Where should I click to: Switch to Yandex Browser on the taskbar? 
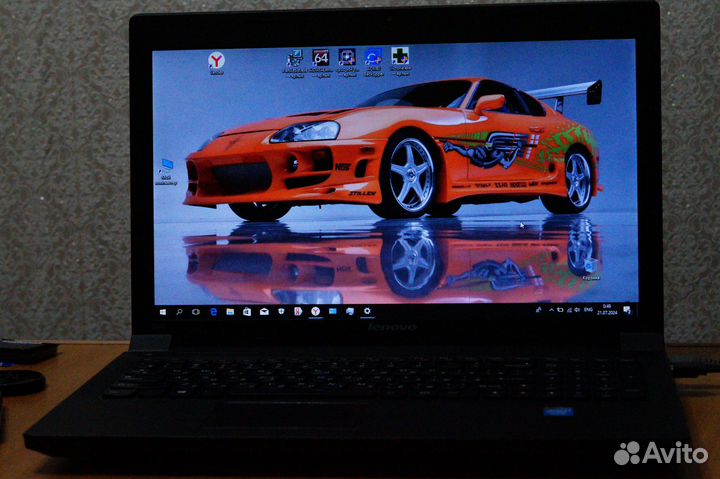pos(315,311)
